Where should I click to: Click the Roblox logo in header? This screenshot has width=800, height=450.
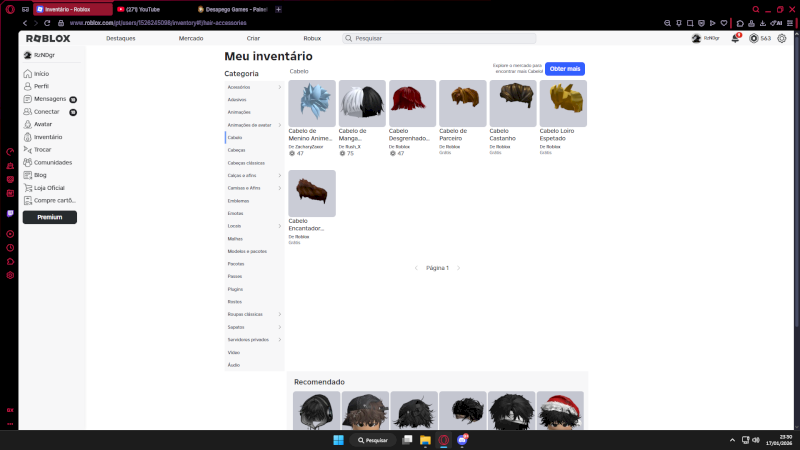tap(48, 38)
